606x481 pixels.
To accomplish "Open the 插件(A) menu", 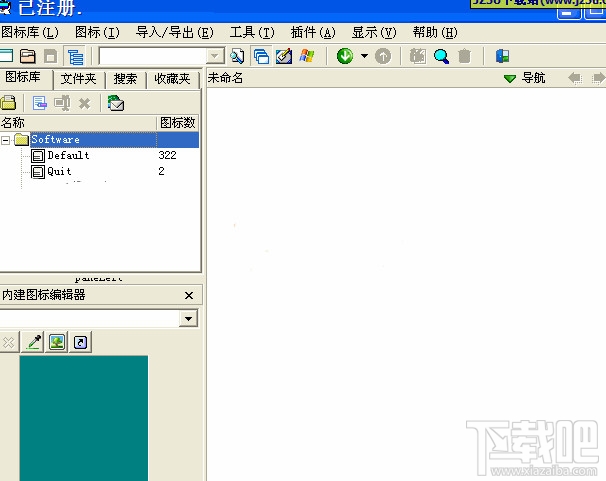I will [x=313, y=32].
